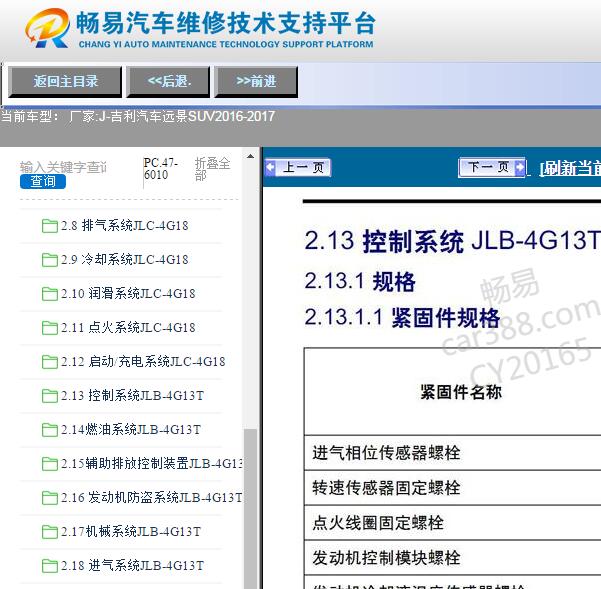601x589 pixels.
Task: Click folder icon of 2.8 排气系统JLC-4G18
Action: coord(49,226)
